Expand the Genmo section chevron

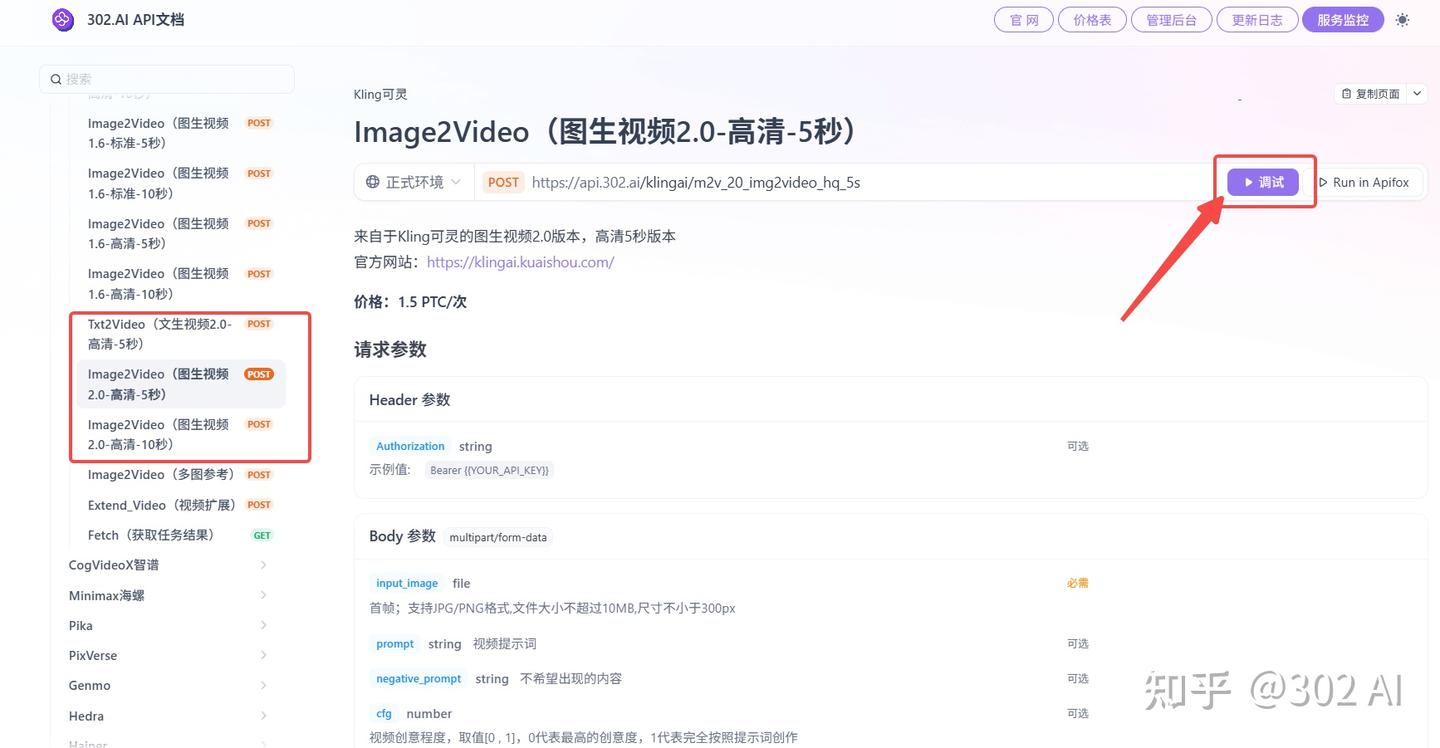[263, 685]
